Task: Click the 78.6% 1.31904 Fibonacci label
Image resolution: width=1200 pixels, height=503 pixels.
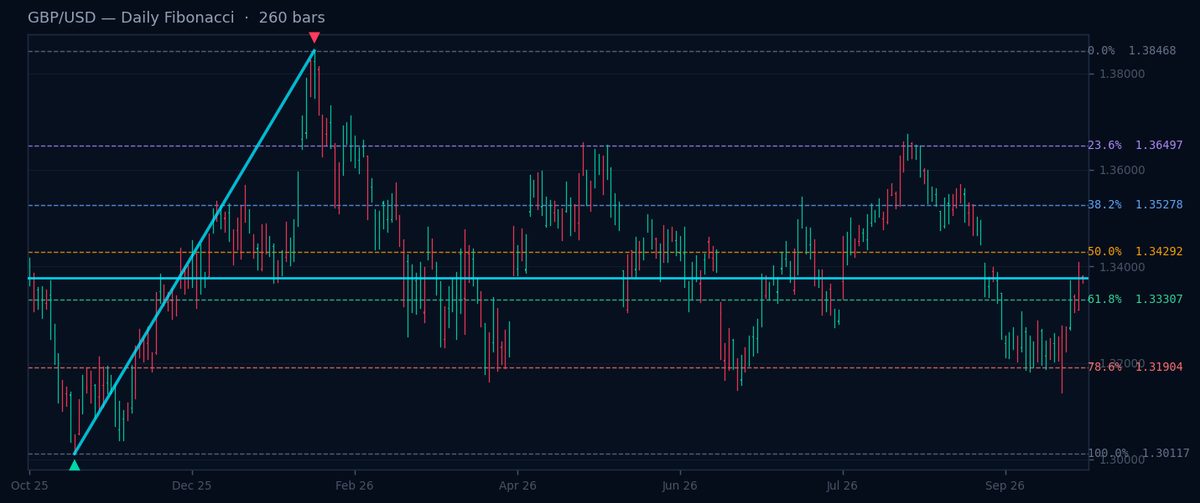Action: 1135,367
